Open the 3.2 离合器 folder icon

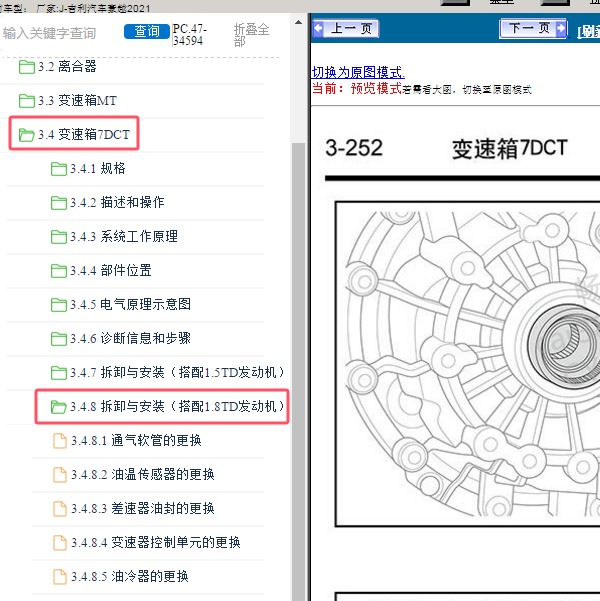26,67
